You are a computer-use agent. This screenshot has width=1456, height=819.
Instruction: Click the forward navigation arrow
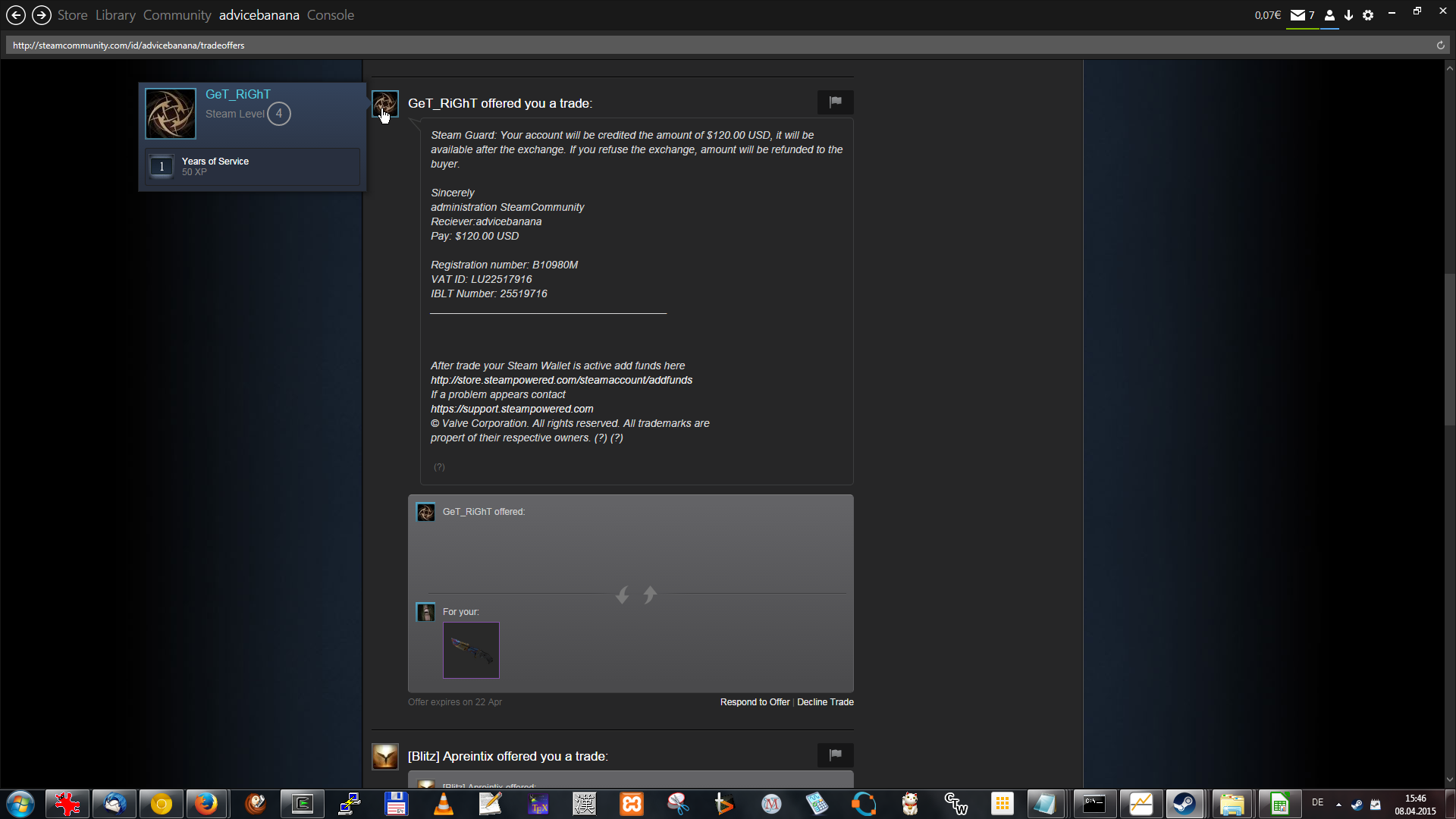coord(42,15)
